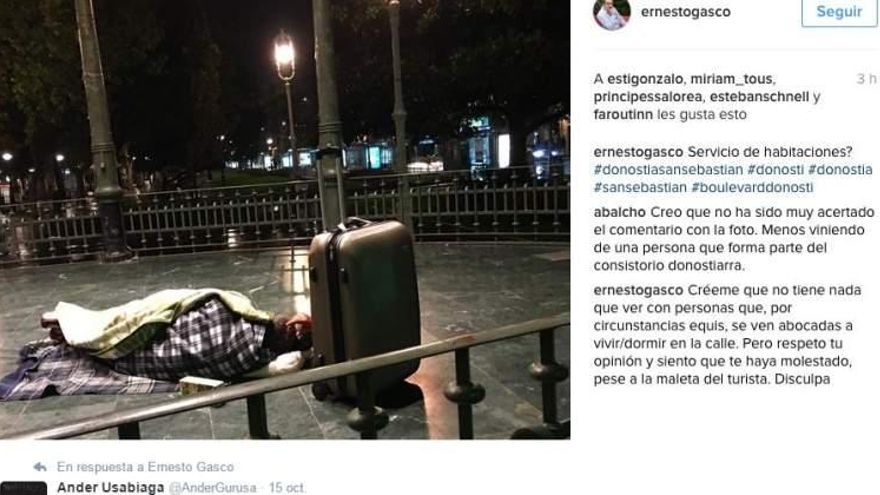Click the reply arrow icon below photo
Image resolution: width=880 pixels, height=495 pixels.
click(x=40, y=467)
